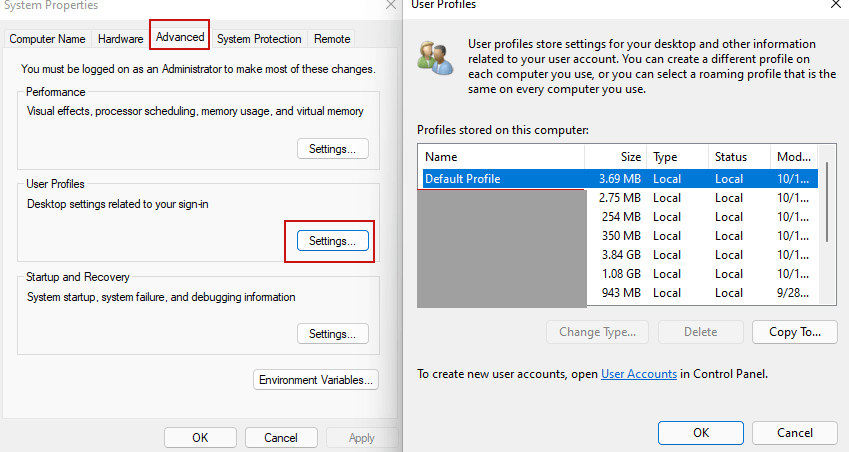This screenshot has width=849, height=452.
Task: Click the Apply button in System Properties
Action: (362, 437)
